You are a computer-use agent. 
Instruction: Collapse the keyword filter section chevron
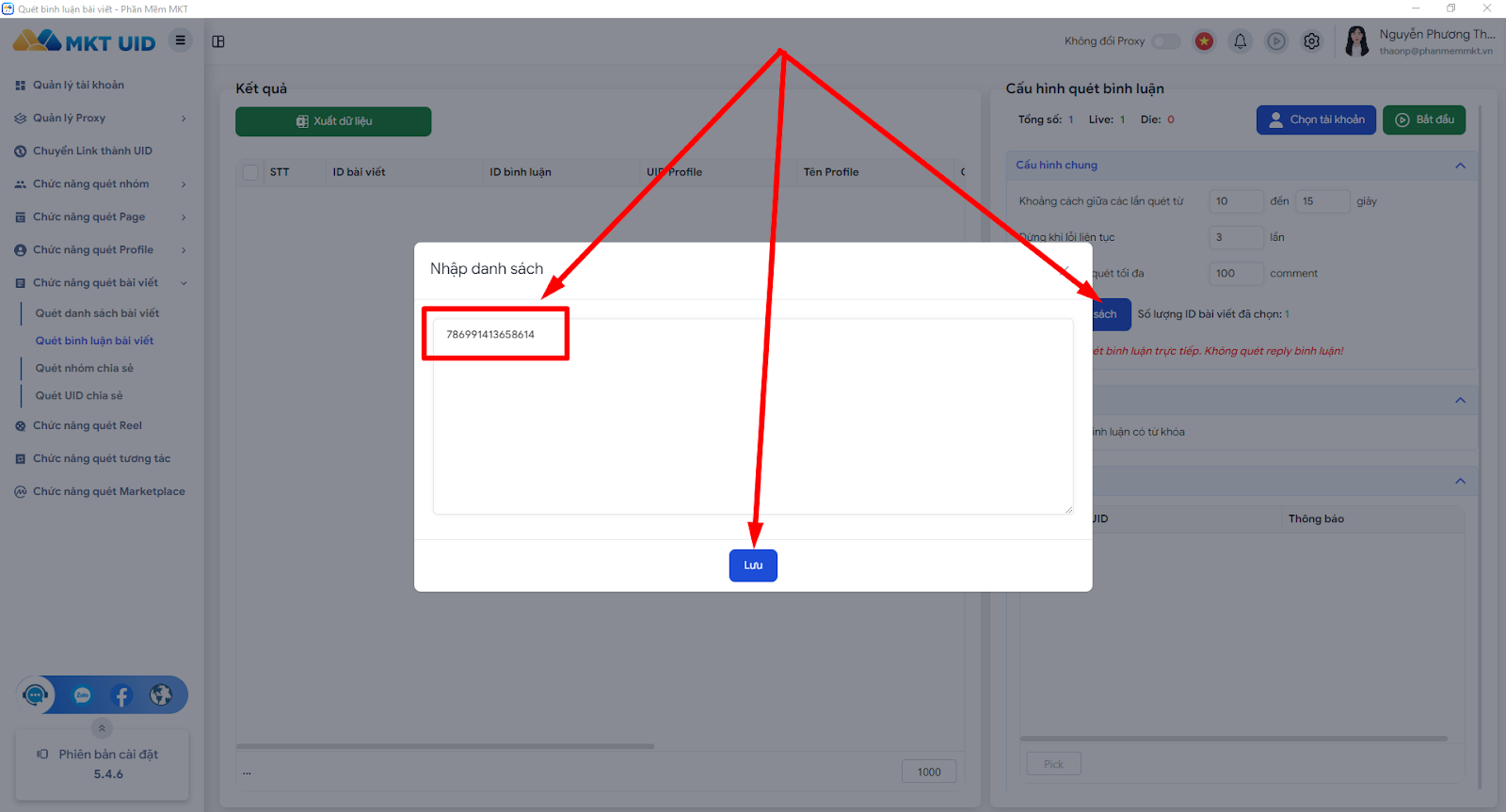click(1460, 400)
